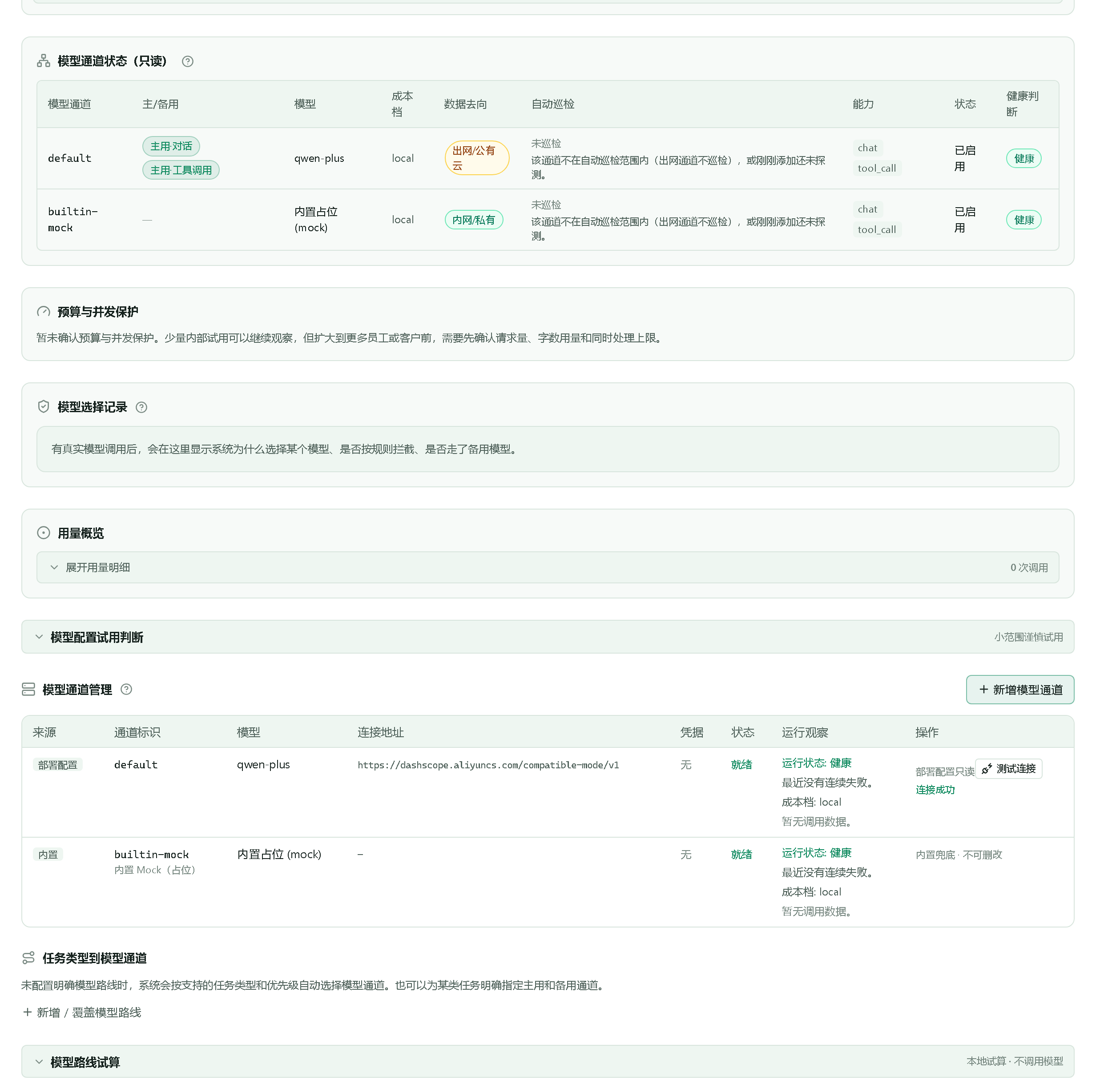This screenshot has width=1096, height=1092.
Task: Click 出网/公有云 badge
Action: coord(476,158)
